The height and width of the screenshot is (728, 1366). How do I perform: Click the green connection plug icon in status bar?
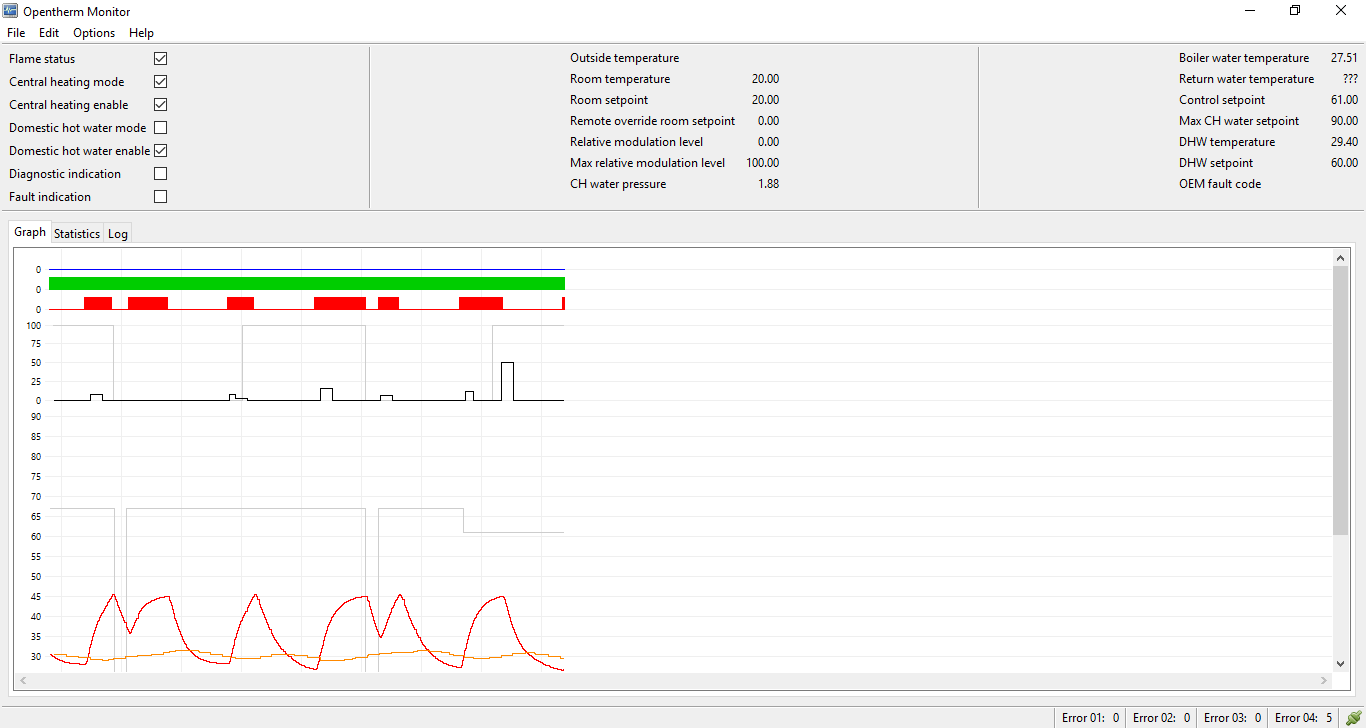(x=1353, y=717)
